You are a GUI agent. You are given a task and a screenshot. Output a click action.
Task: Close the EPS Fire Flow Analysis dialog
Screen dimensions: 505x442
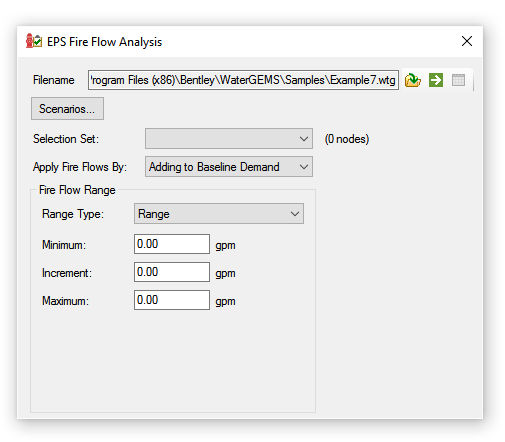467,41
